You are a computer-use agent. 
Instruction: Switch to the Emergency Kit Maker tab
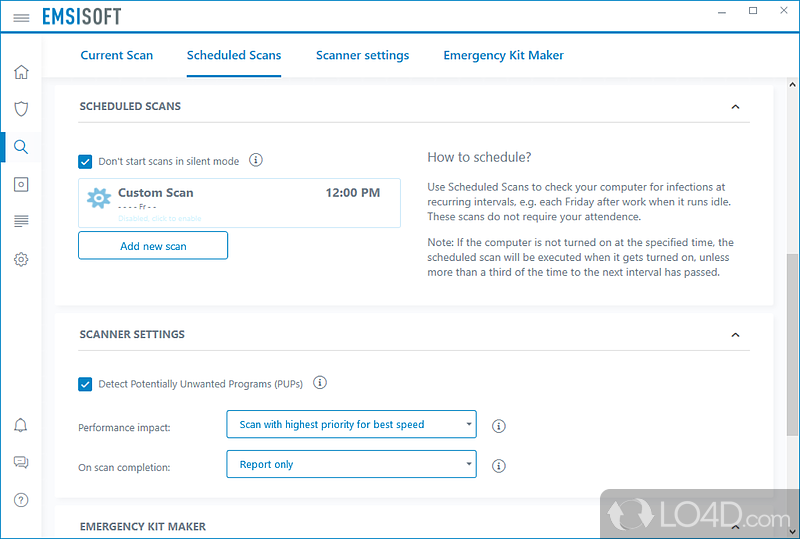tap(503, 55)
